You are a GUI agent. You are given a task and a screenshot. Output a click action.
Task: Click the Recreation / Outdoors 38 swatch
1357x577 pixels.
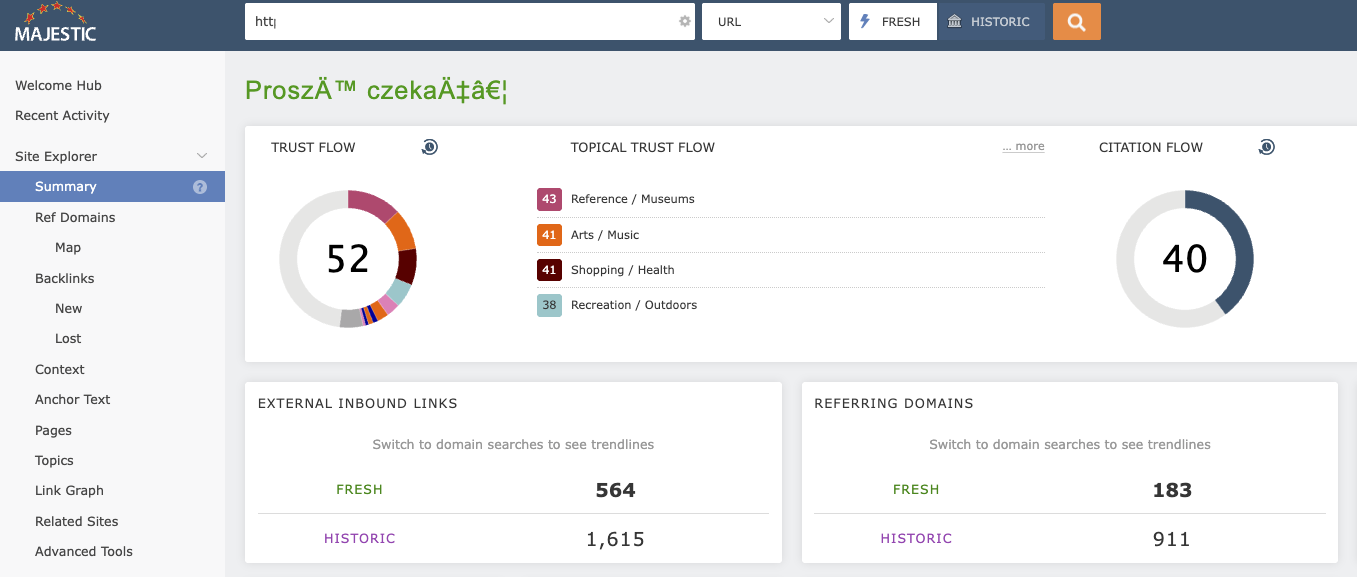tap(549, 305)
